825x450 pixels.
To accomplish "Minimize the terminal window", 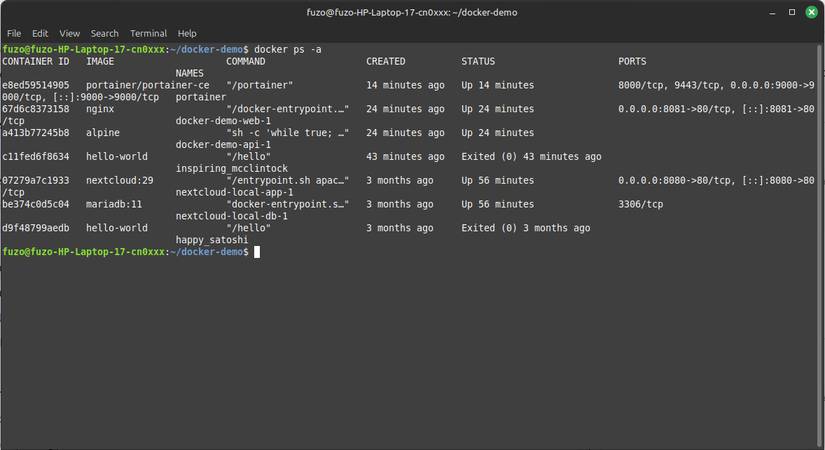I will click(772, 12).
